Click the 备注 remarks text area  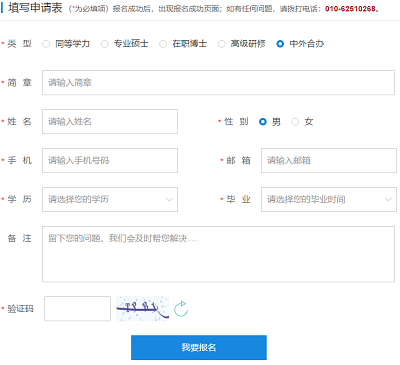[218, 254]
